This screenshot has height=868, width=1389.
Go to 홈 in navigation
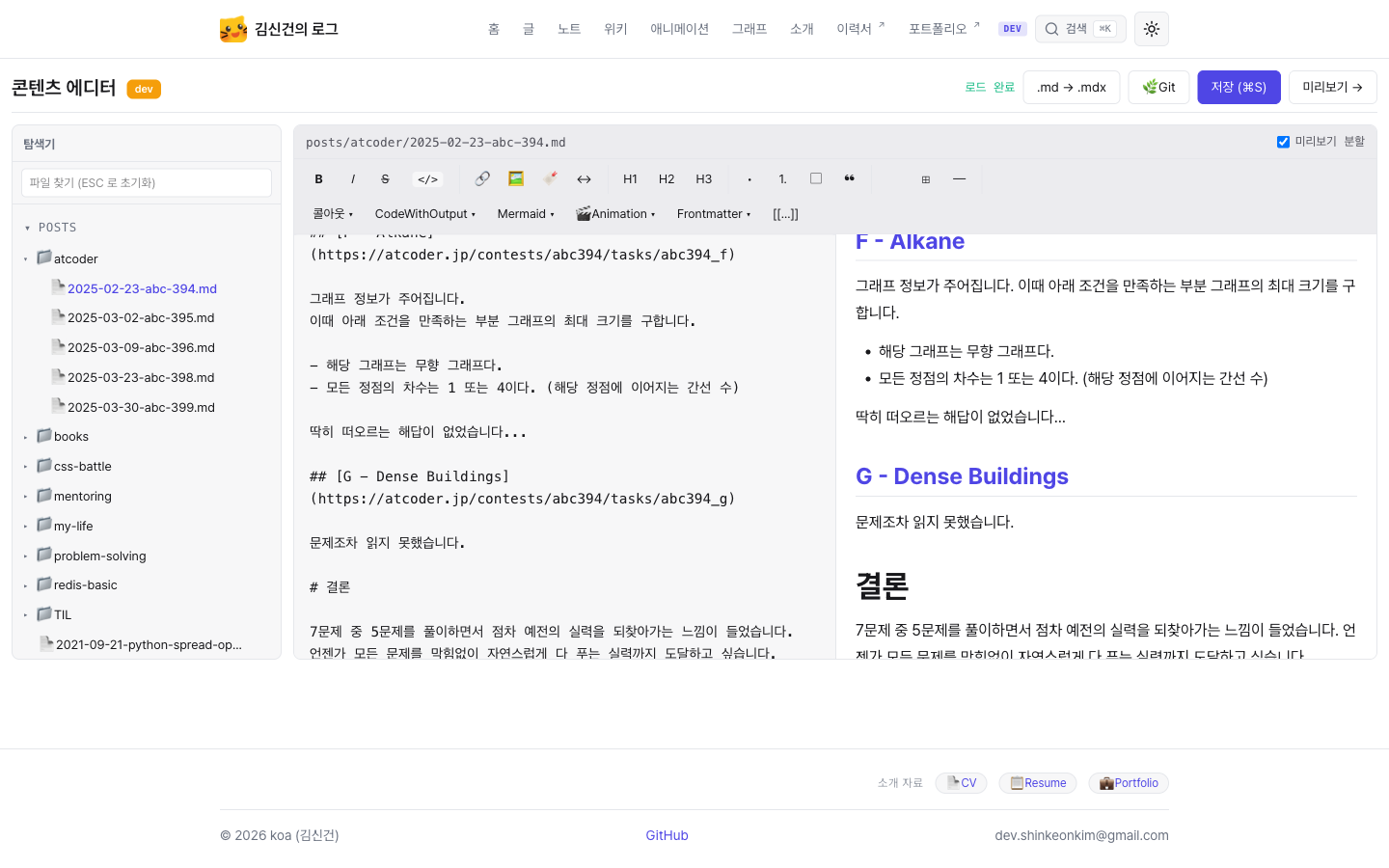click(494, 29)
